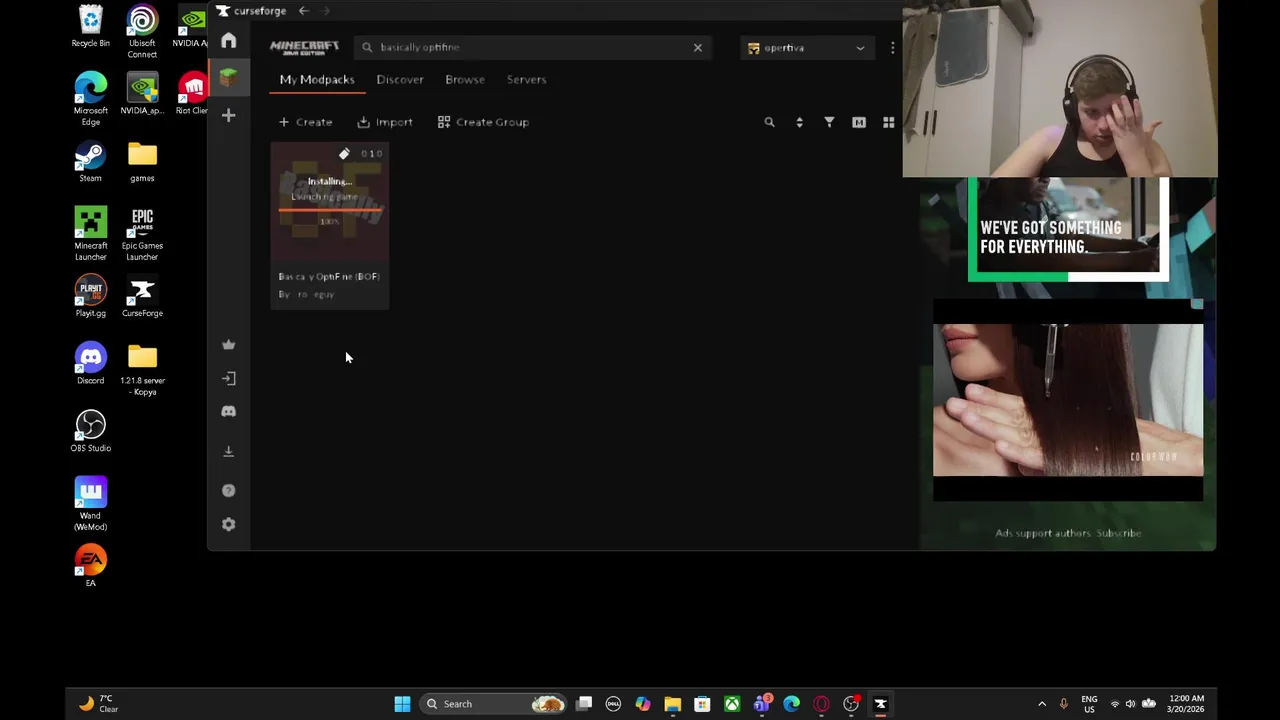
Task: Open Playit.gg desktop shortcut
Action: tap(90, 297)
